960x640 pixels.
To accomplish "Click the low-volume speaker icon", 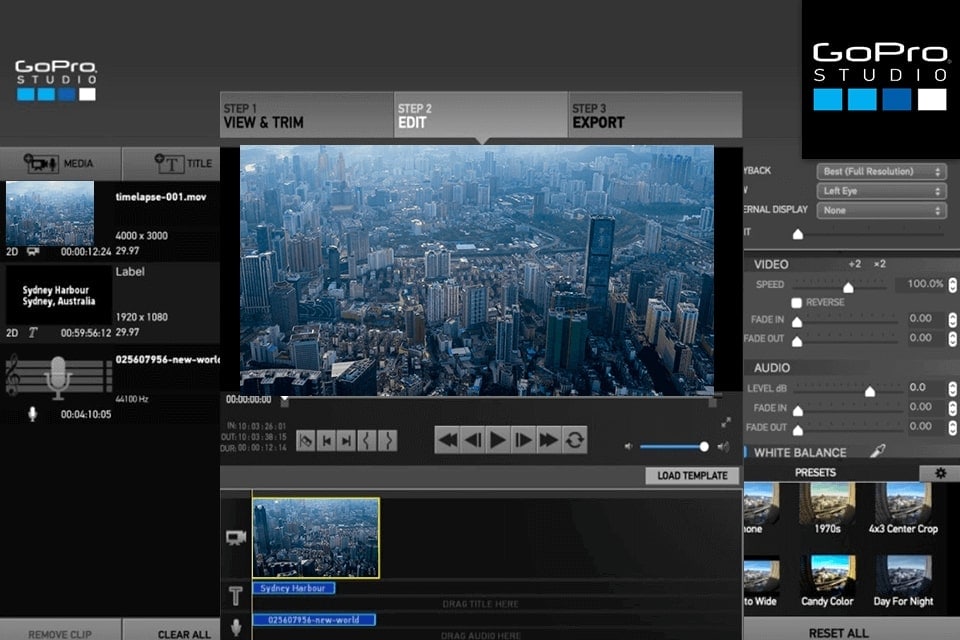I will (x=628, y=446).
